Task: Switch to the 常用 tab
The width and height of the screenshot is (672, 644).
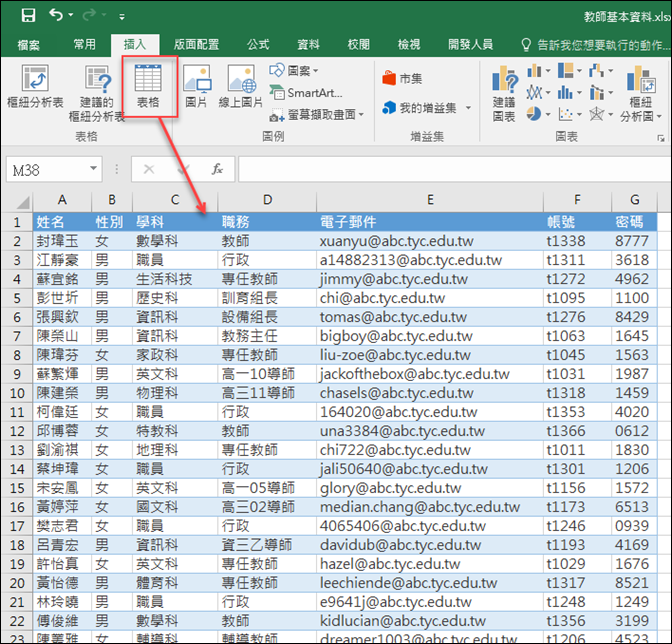Action: click(x=84, y=44)
